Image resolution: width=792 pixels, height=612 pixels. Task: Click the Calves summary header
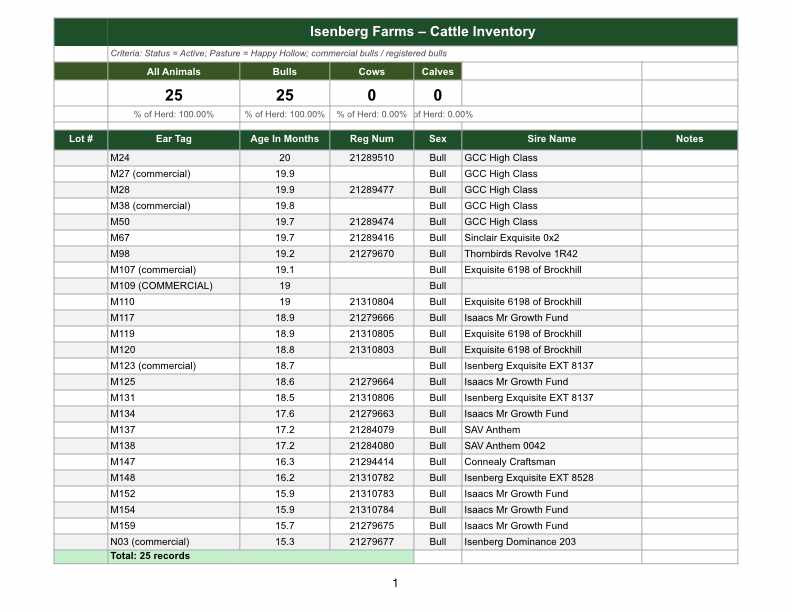(437, 72)
